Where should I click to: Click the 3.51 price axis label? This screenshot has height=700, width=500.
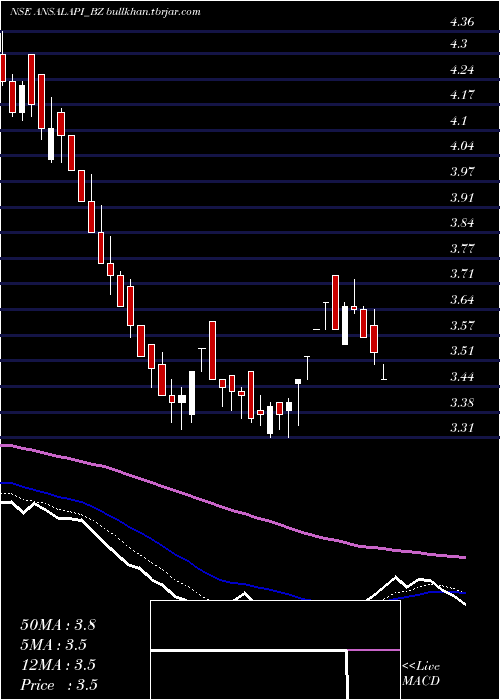462,350
